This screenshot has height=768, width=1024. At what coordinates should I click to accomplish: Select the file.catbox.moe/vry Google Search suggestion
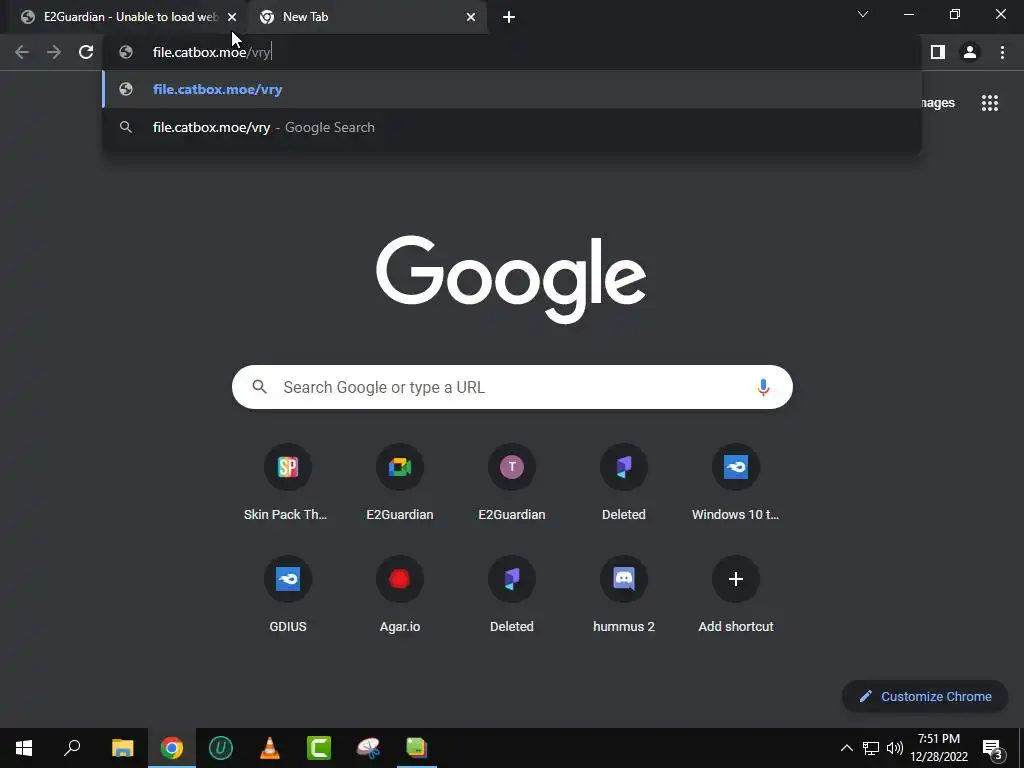click(x=512, y=127)
